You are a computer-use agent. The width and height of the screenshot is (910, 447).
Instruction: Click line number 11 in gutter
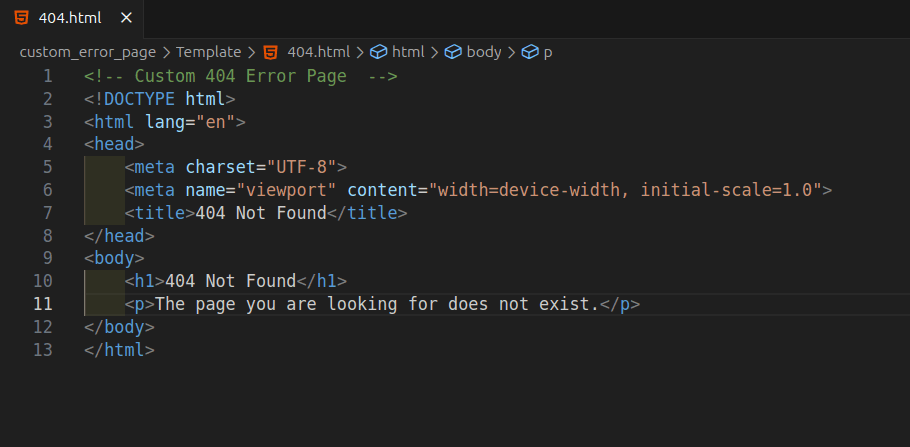pos(43,304)
